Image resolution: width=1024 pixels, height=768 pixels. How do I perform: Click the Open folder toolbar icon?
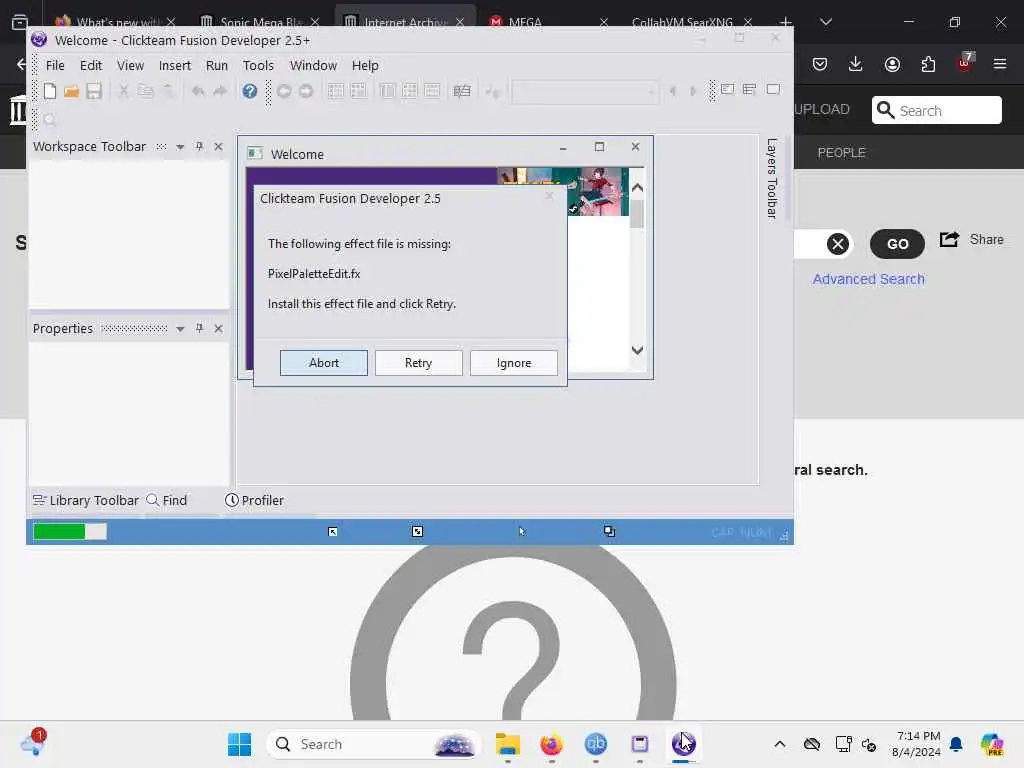coord(72,91)
